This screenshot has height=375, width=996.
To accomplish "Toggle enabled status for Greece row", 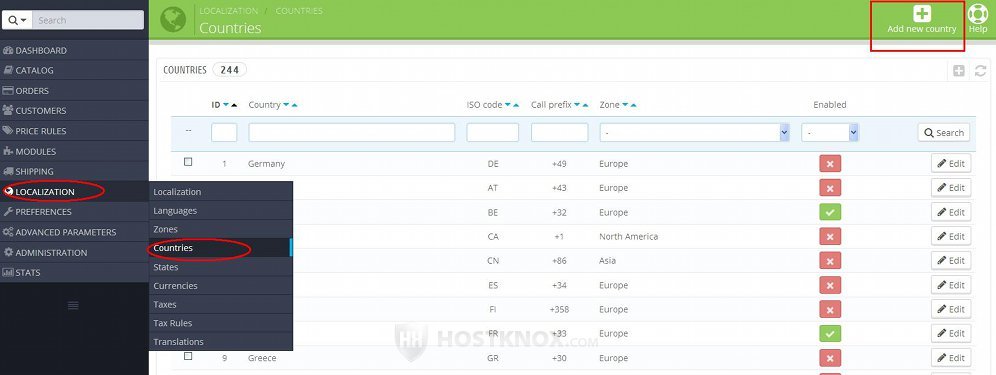I will click(830, 358).
